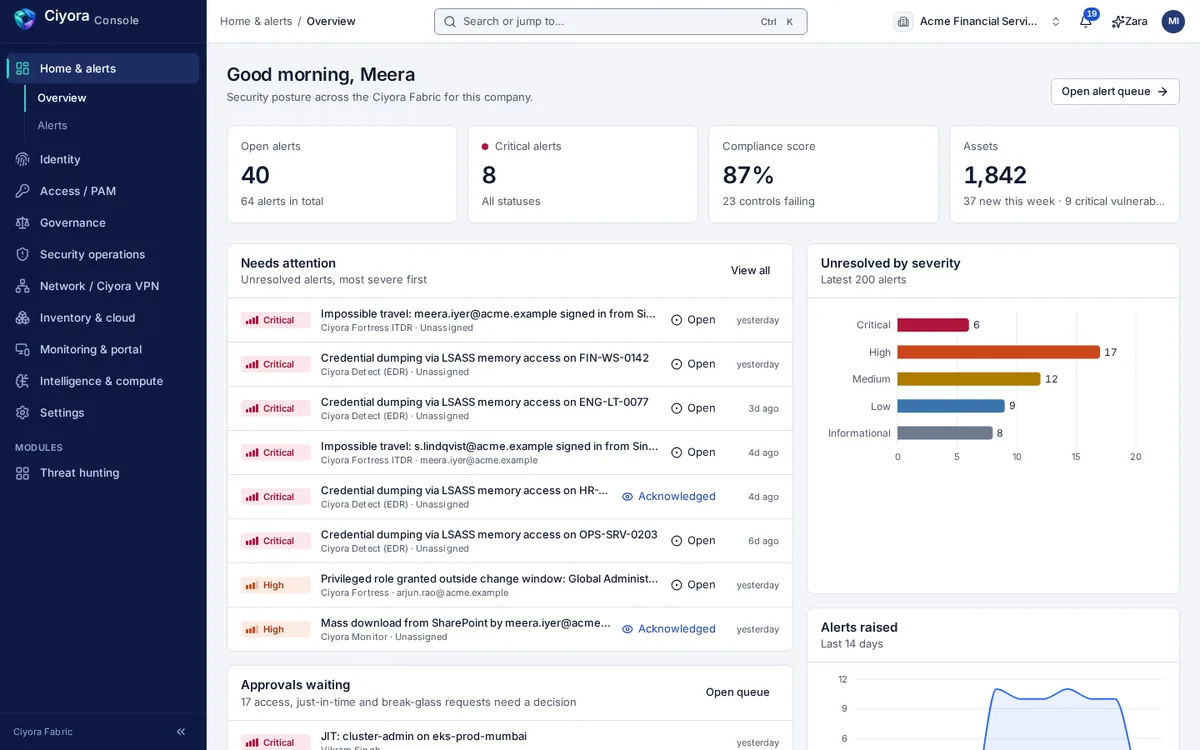Image resolution: width=1200 pixels, height=750 pixels.
Task: Open Credential dumping on OPS-SRV-0203 alert
Action: [x=510, y=541]
